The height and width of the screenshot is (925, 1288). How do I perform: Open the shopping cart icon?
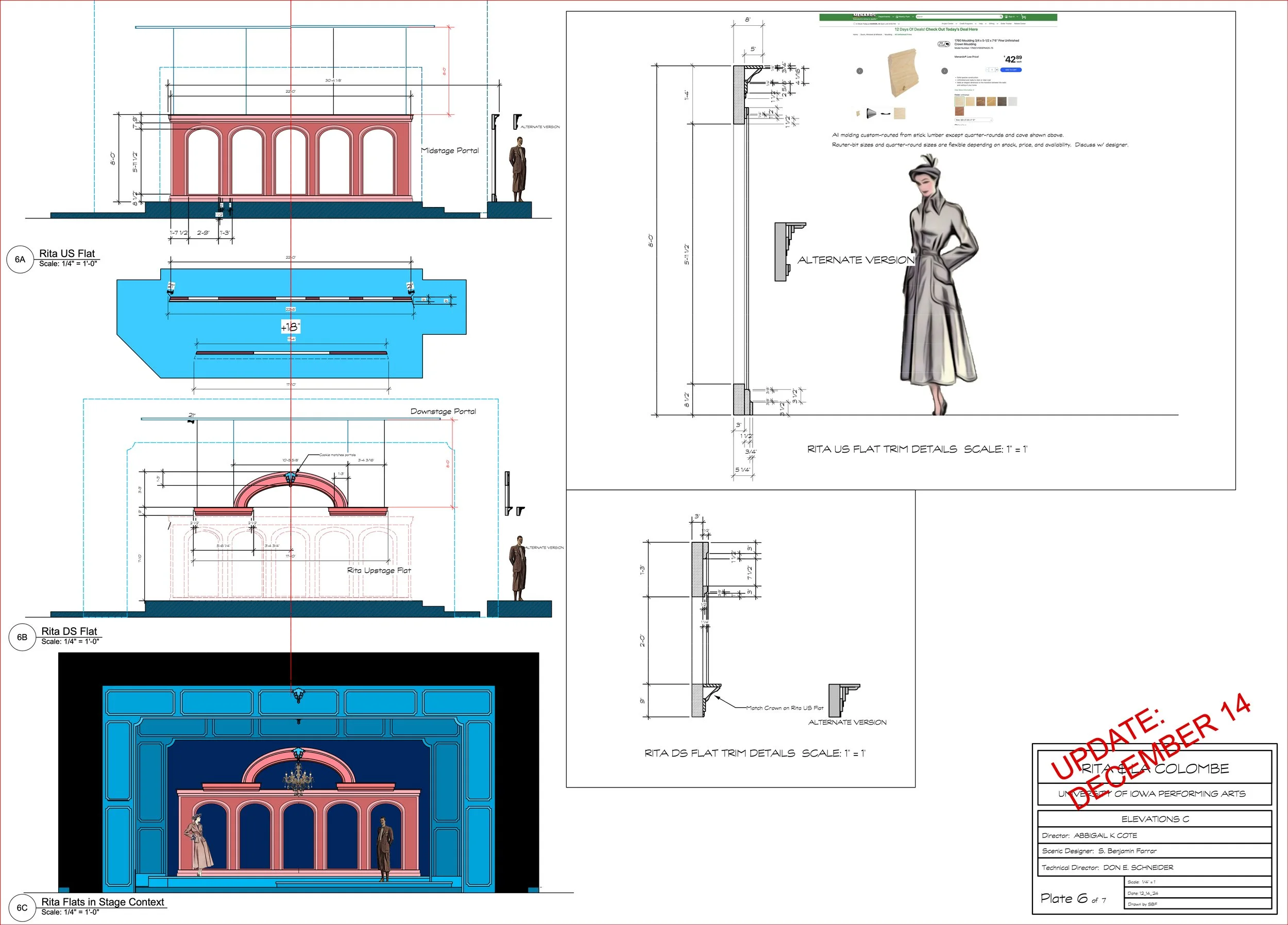coord(1023,17)
